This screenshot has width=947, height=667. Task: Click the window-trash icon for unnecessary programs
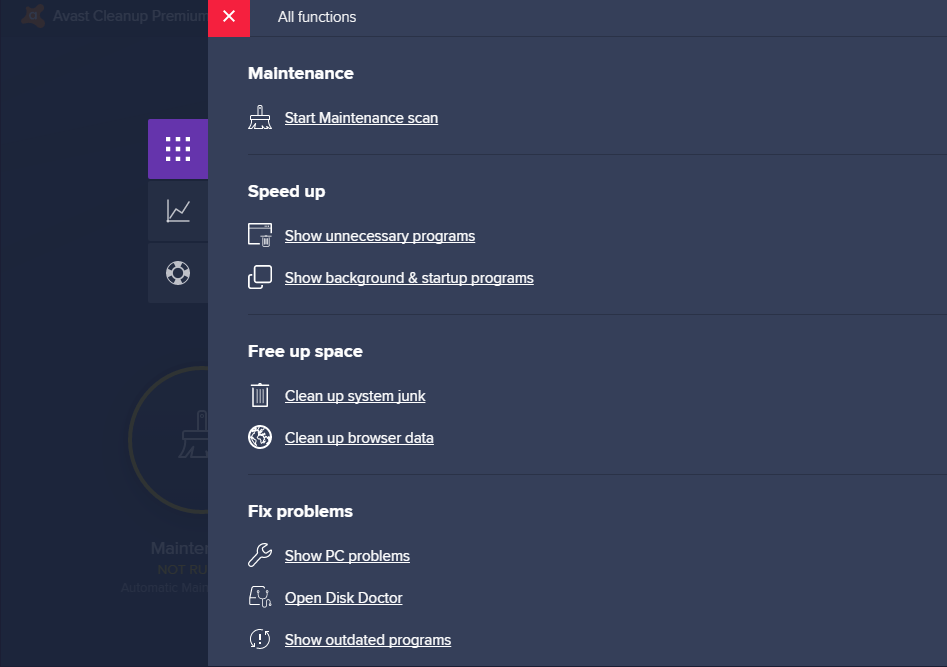(260, 236)
